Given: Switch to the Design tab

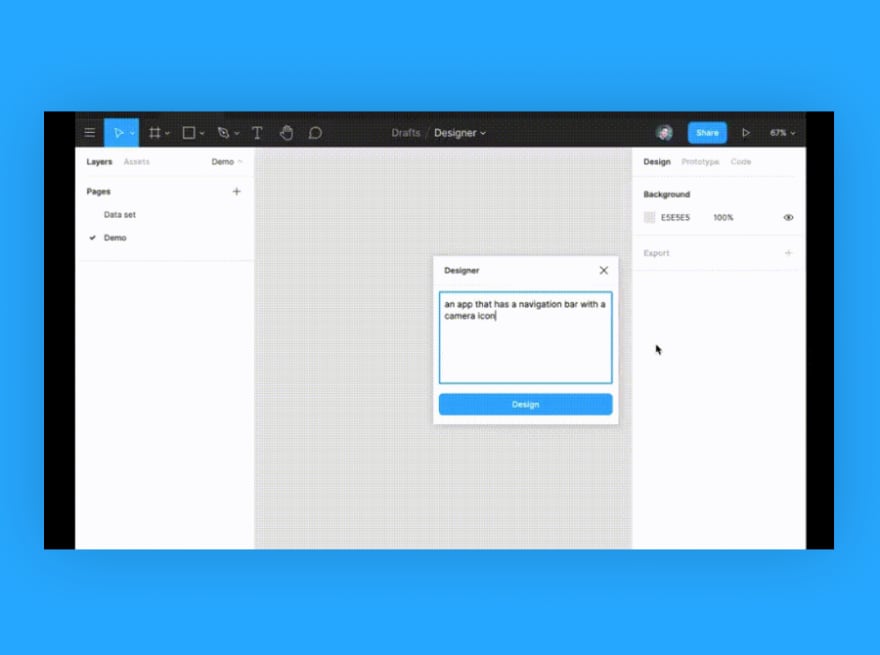Looking at the screenshot, I should pos(657,162).
